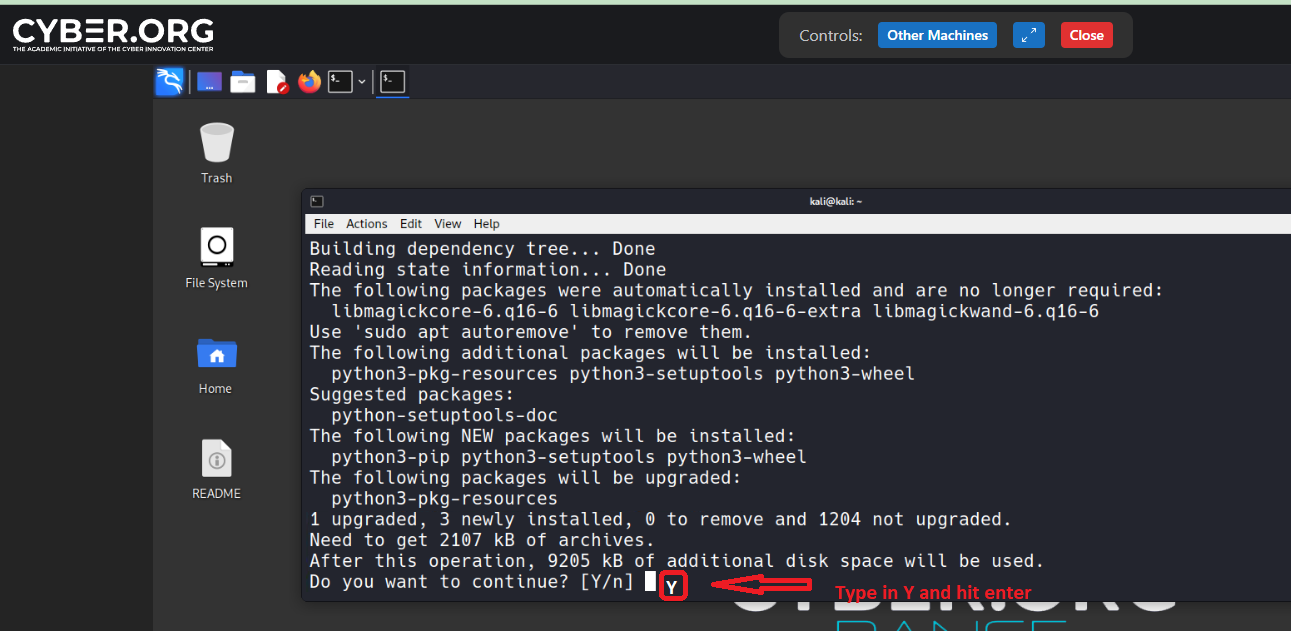Open the terminal emulator launcher icon
This screenshot has height=631, width=1291.
(340, 82)
